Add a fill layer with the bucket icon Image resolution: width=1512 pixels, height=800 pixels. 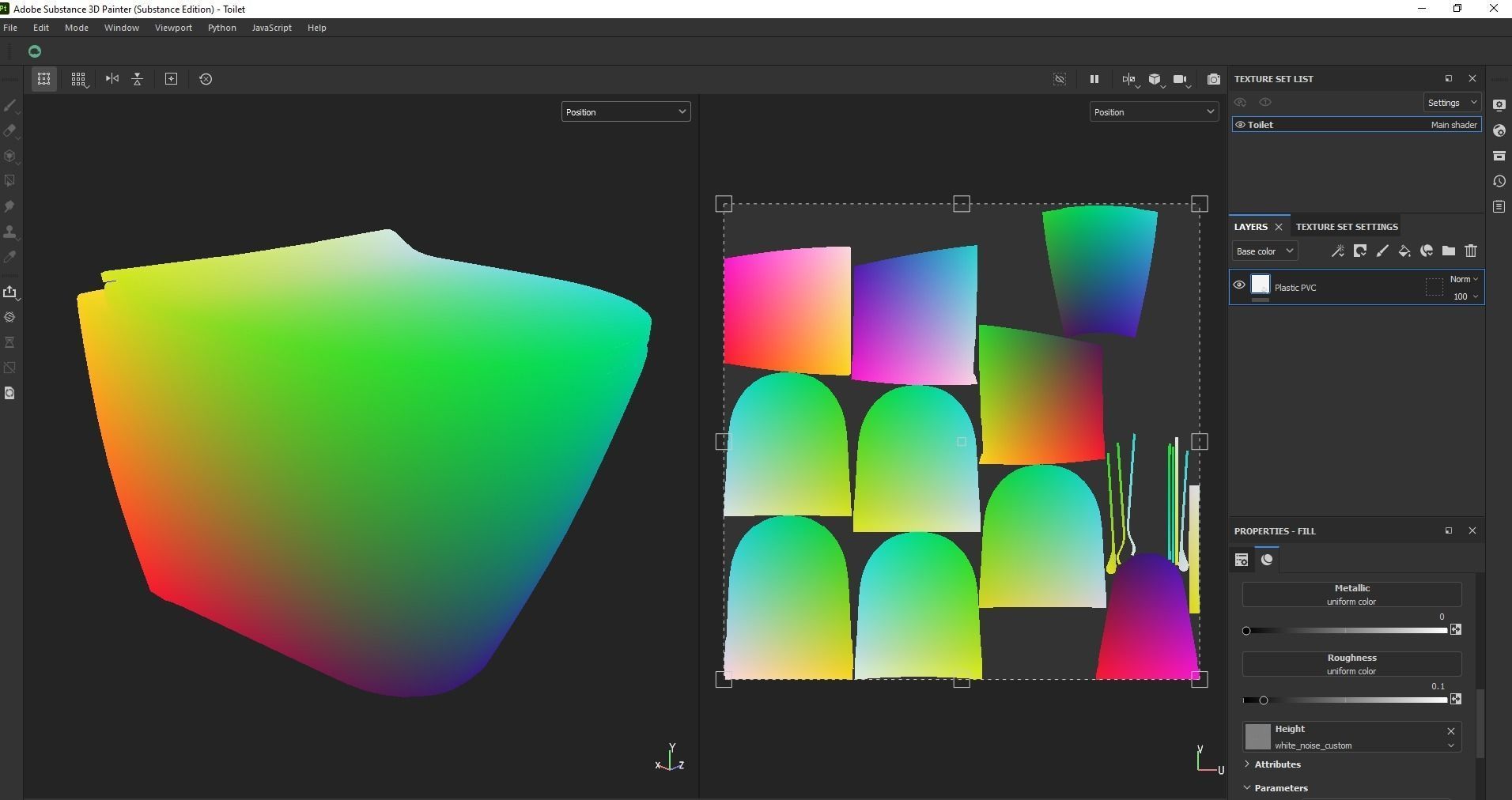pyautogui.click(x=1404, y=251)
